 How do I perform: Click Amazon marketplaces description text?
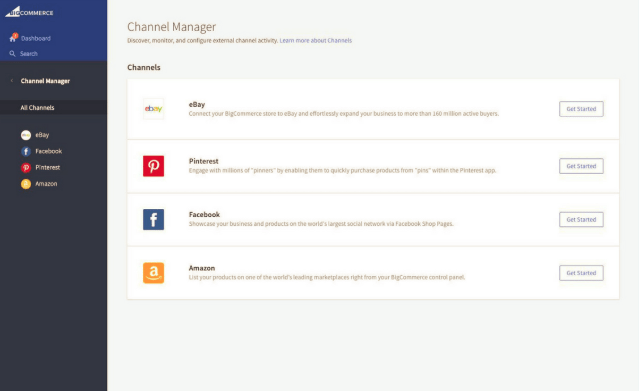tap(327, 277)
